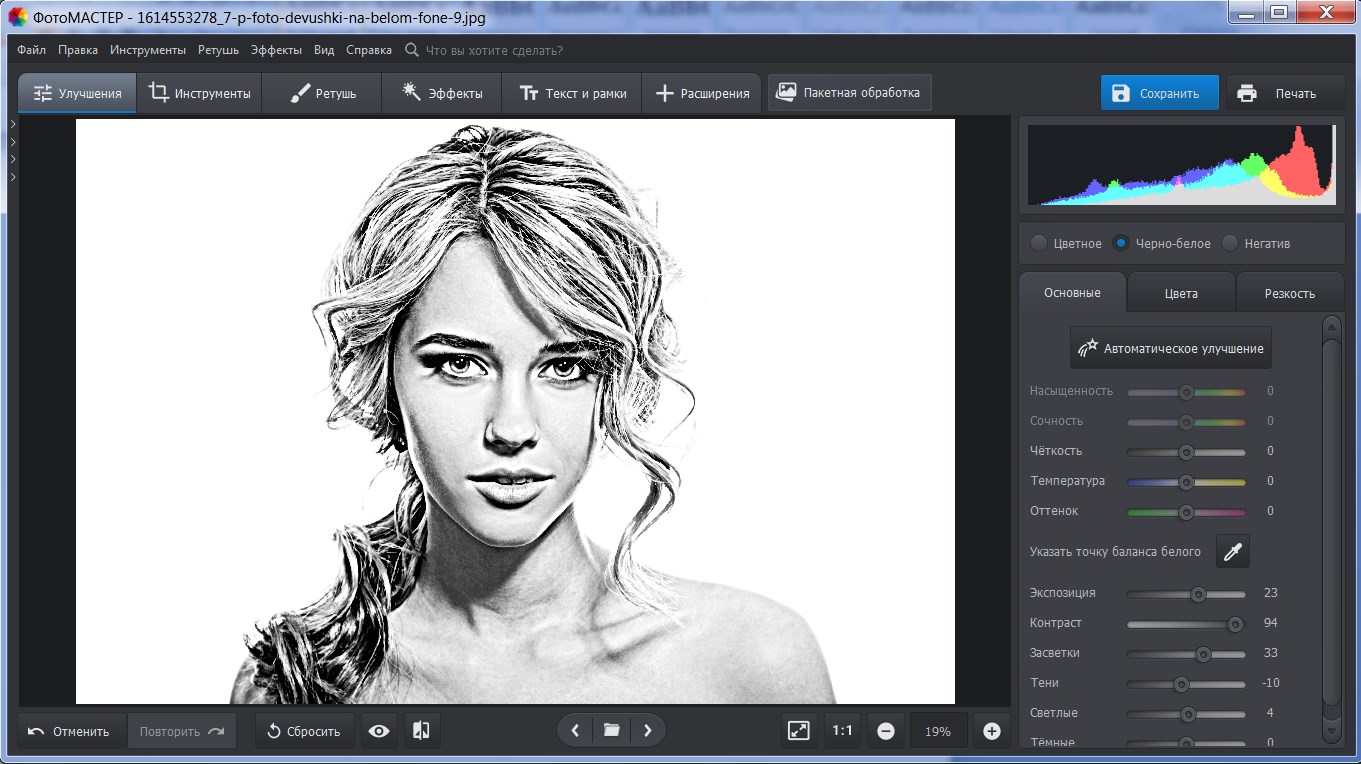Click the Контраст slider handle

1235,623
